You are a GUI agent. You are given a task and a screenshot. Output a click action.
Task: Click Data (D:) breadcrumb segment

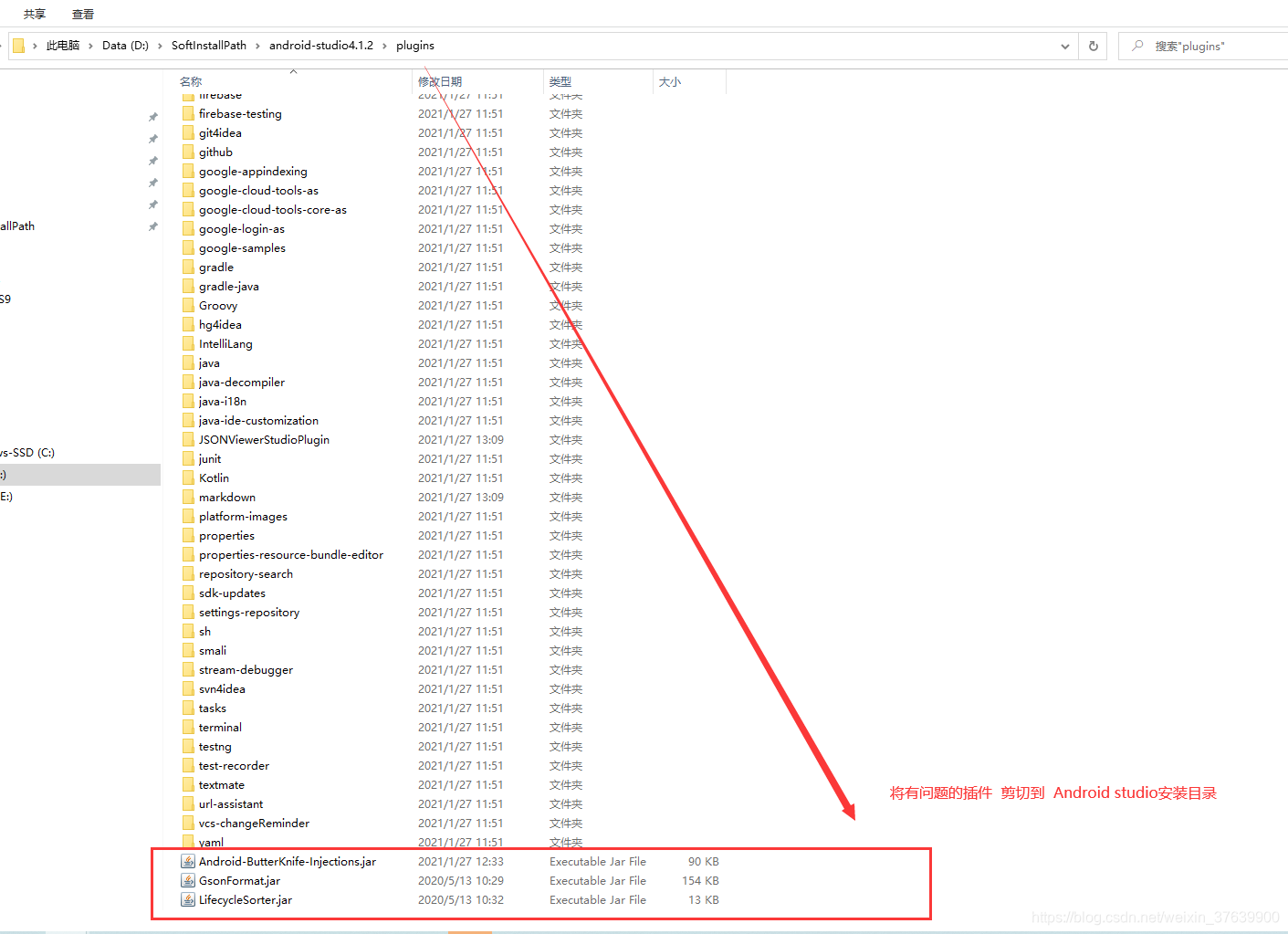(125, 46)
